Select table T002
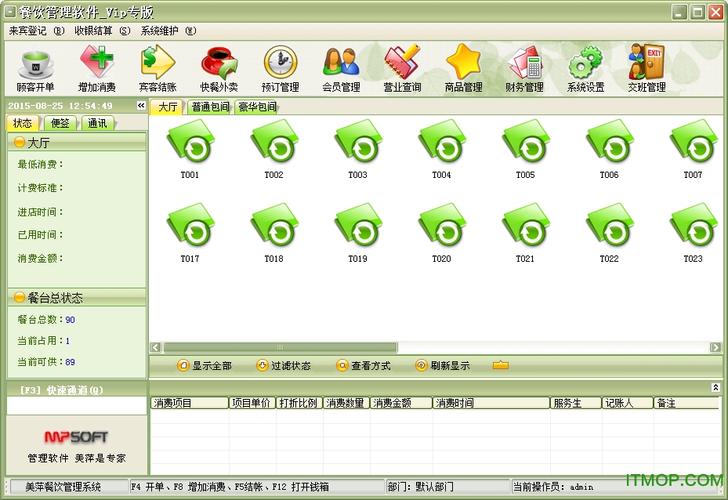The width and height of the screenshot is (728, 500). pos(274,149)
